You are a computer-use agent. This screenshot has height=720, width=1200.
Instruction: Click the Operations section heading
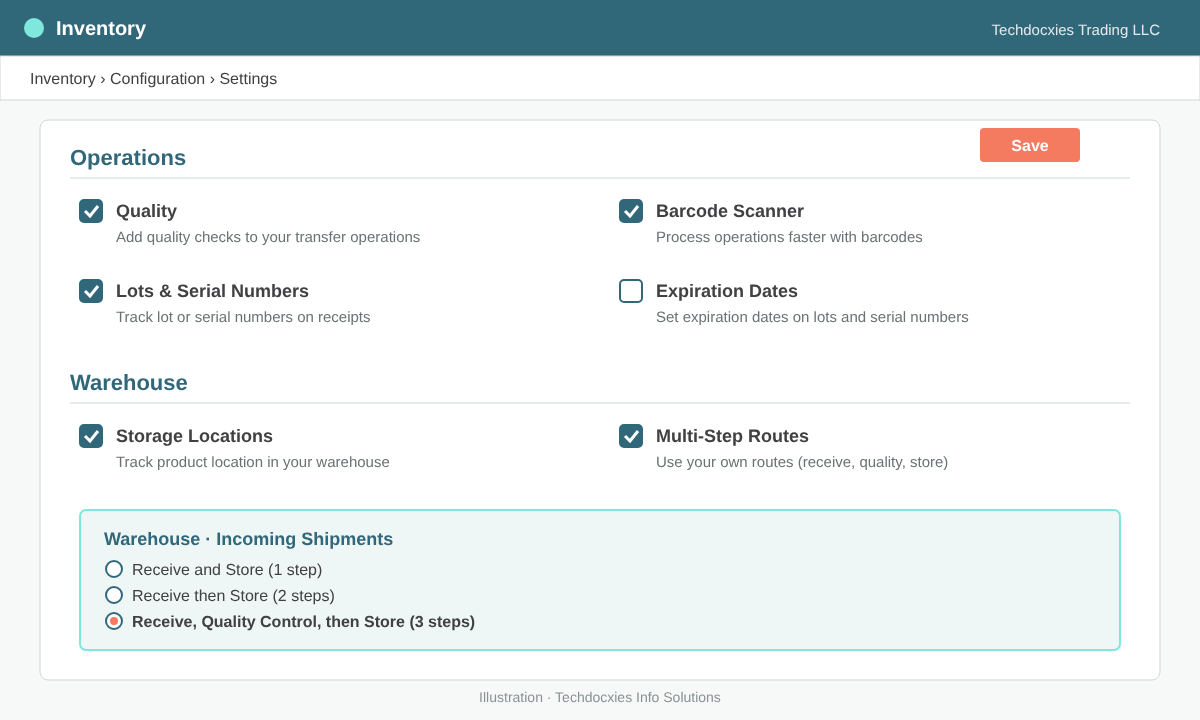tap(128, 157)
